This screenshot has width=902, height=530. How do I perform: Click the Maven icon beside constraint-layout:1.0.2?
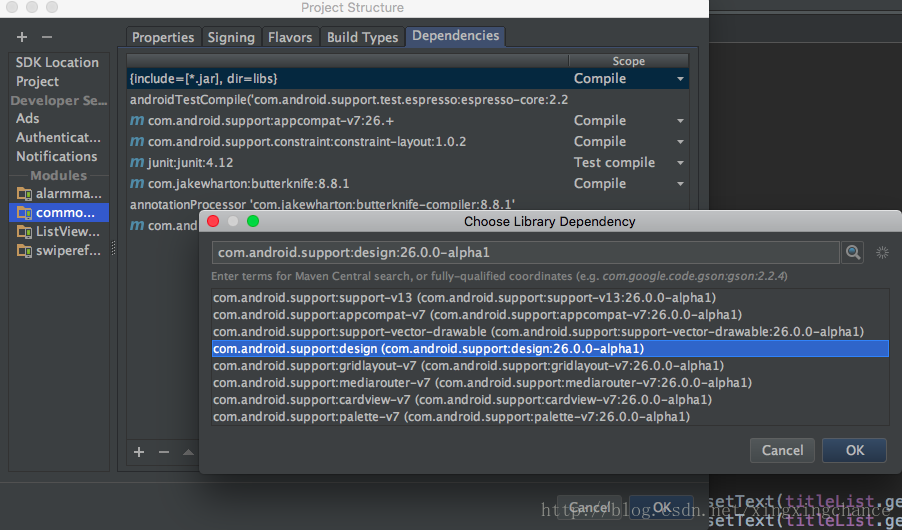point(137,142)
